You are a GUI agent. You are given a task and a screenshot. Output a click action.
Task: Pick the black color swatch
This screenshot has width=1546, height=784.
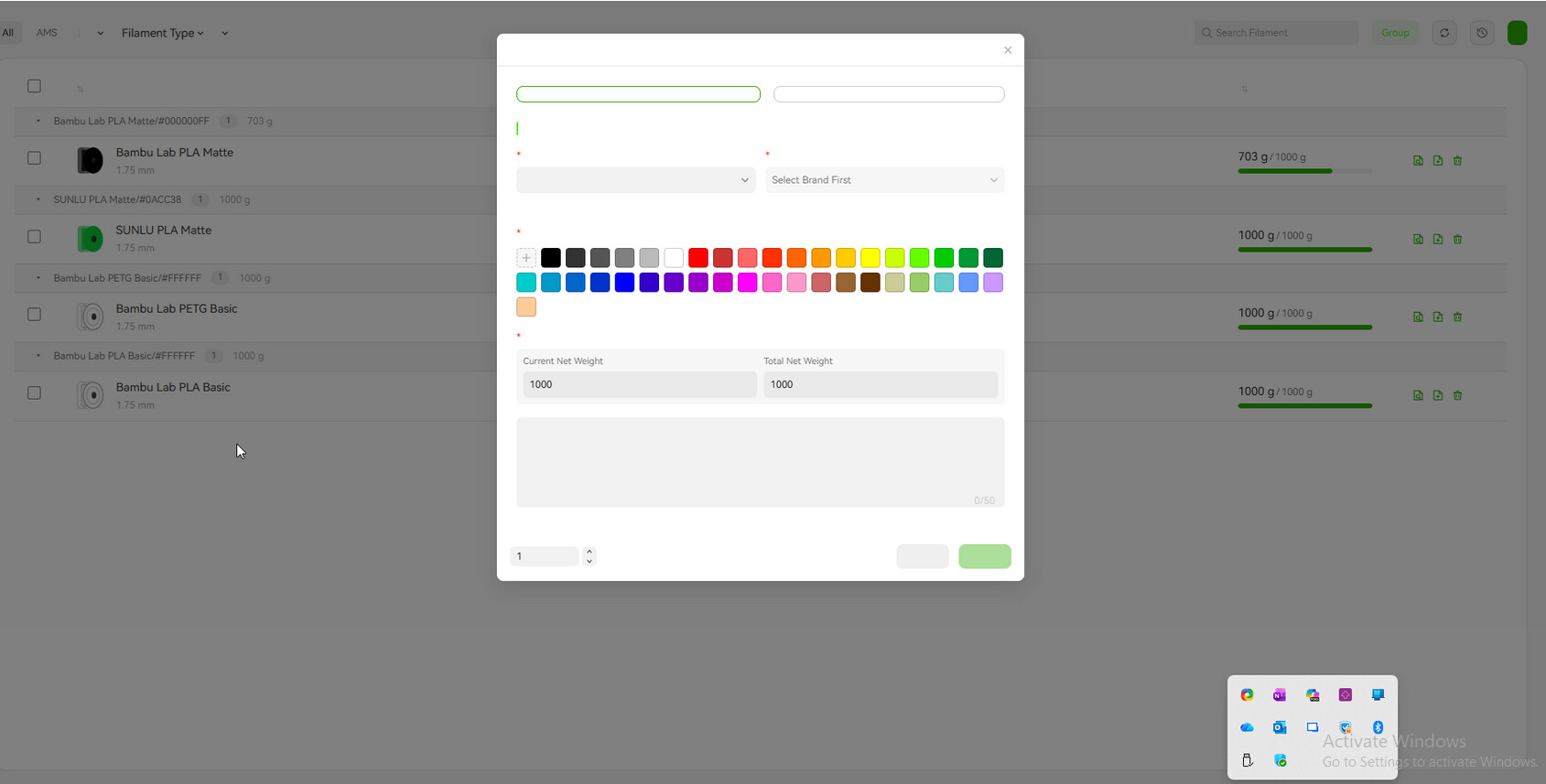pos(551,258)
